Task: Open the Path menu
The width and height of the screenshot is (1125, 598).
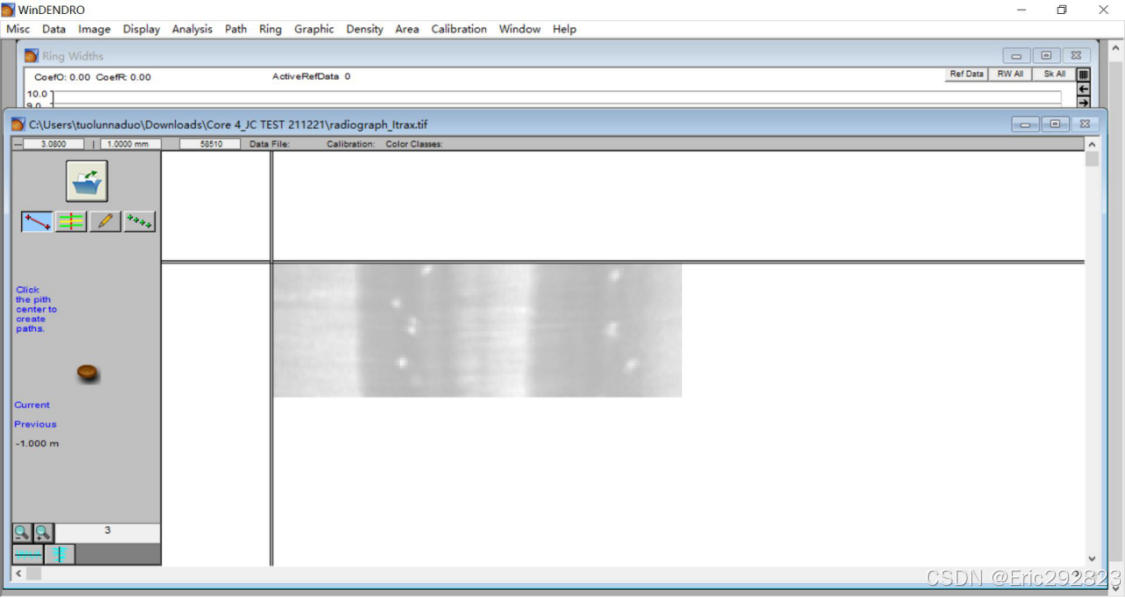Action: 236,29
